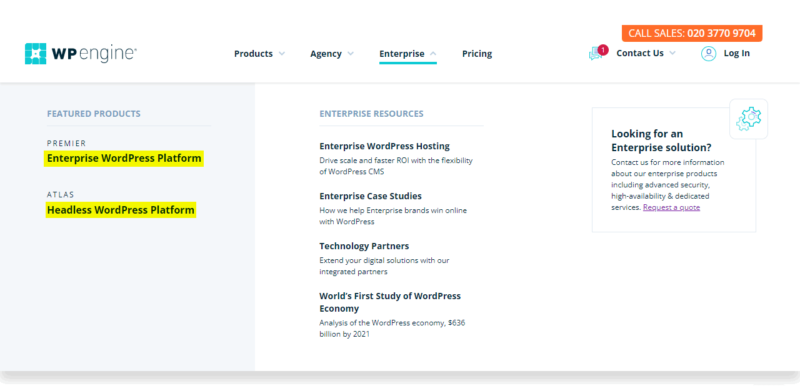Open Headless WordPress Platform link
Image resolution: width=800 pixels, height=386 pixels.
tap(121, 210)
